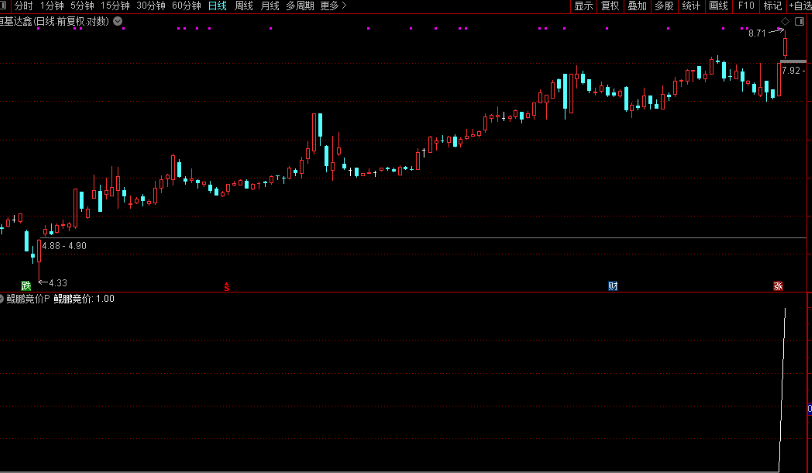Click the 8.71 high price label
Image resolution: width=812 pixels, height=473 pixels.
click(757, 34)
